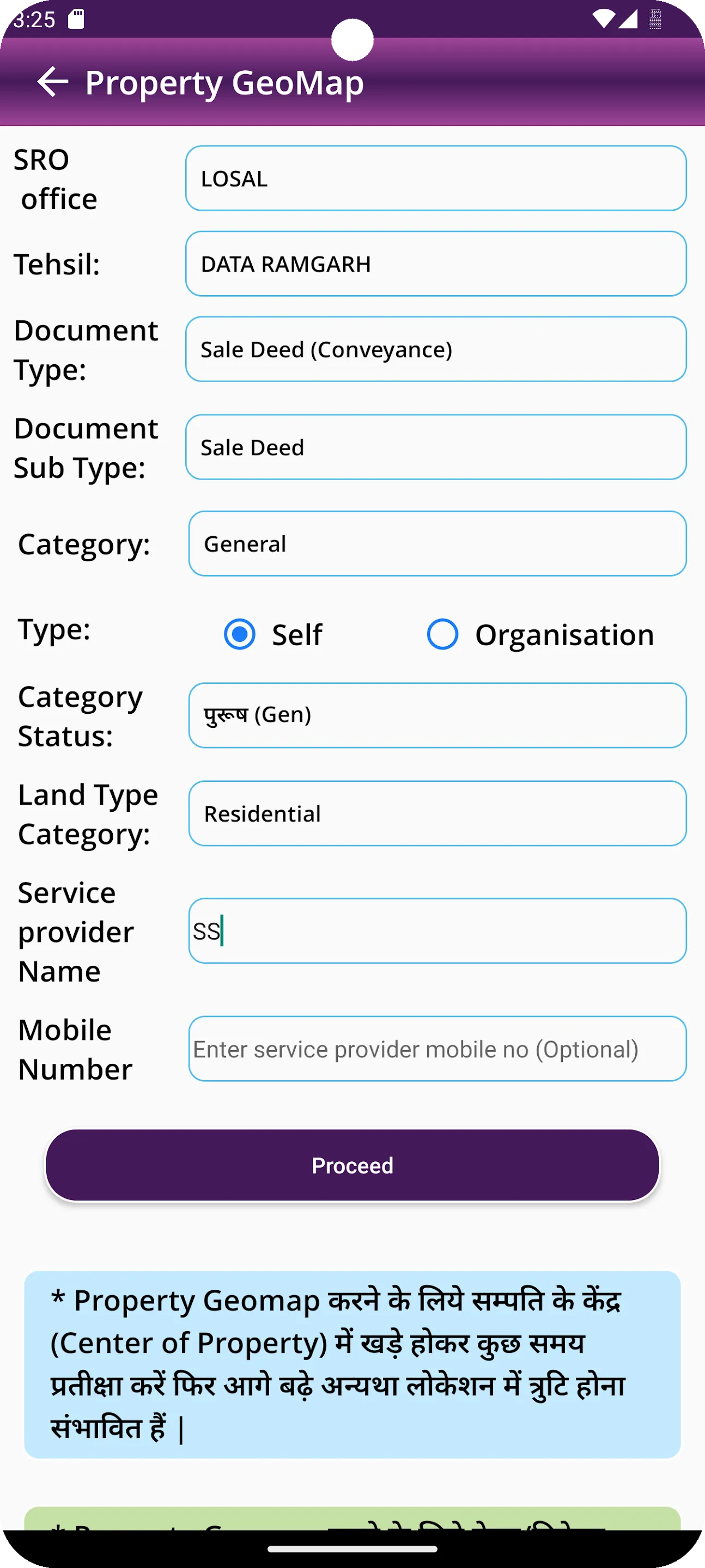Screen dimensions: 705x1568
Task: Expand the Category dropdown showing General
Action: coord(437,543)
